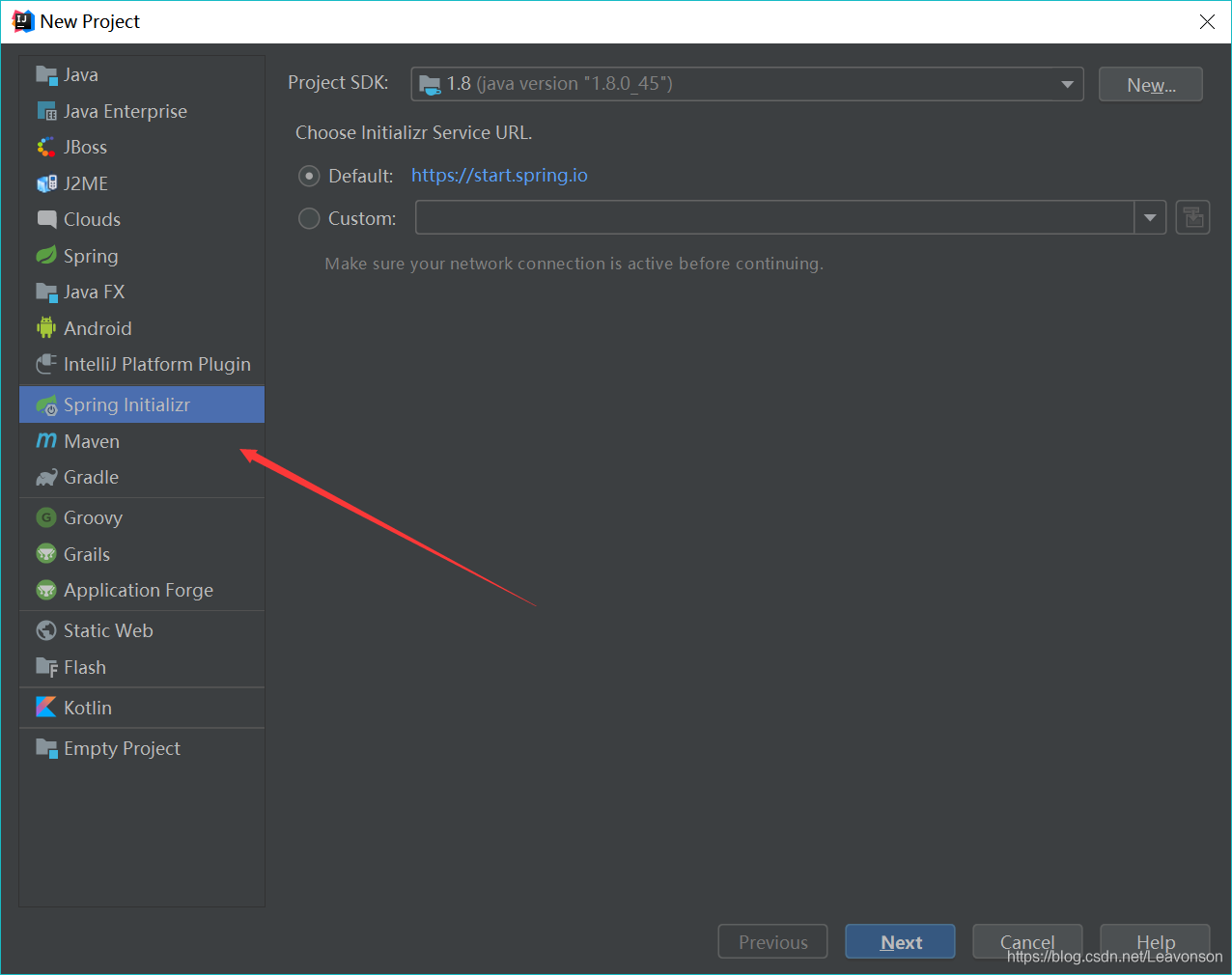Select the Default service URL radio
1232x975 pixels.
click(x=309, y=176)
